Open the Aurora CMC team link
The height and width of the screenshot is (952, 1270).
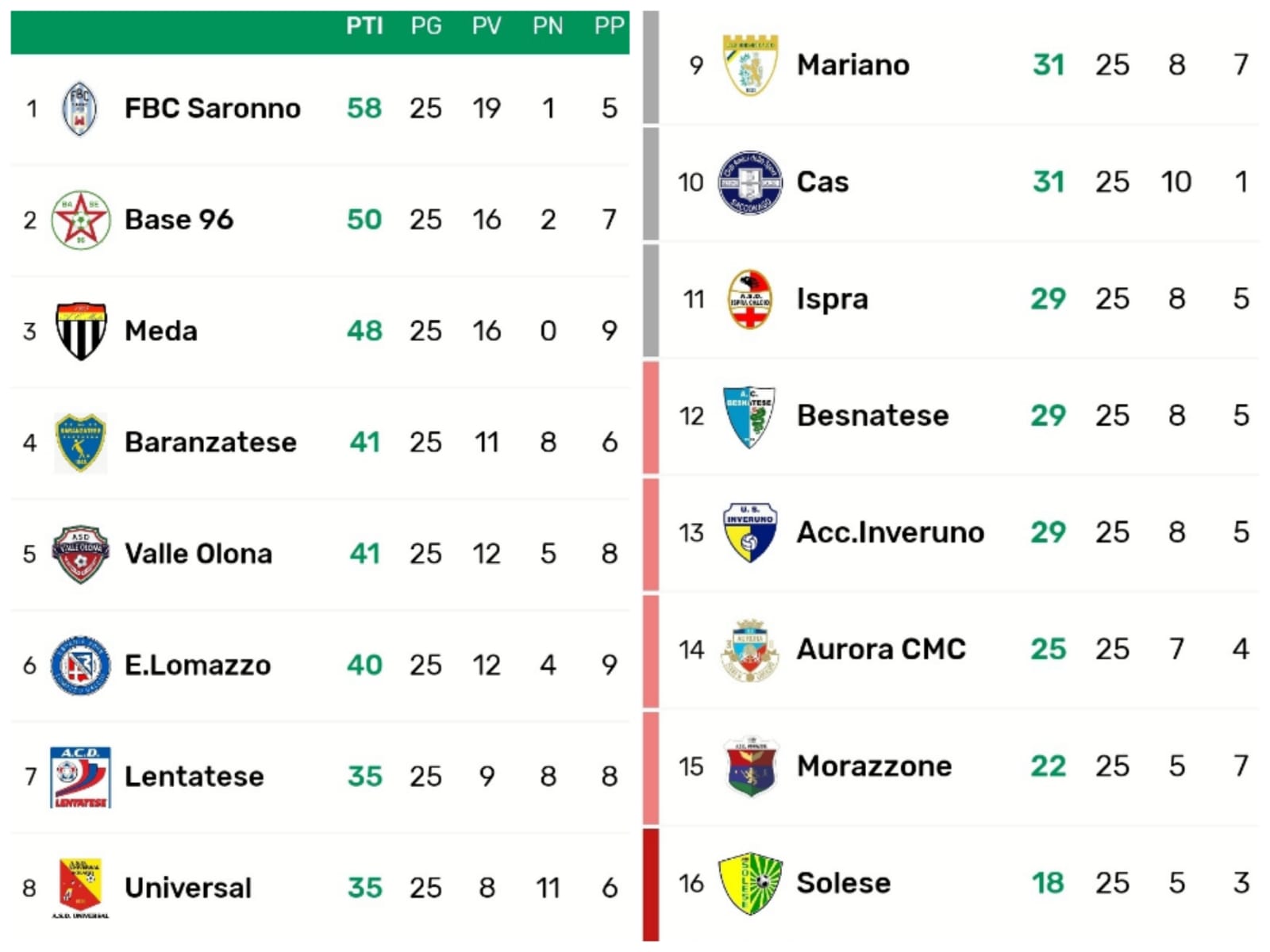(880, 649)
